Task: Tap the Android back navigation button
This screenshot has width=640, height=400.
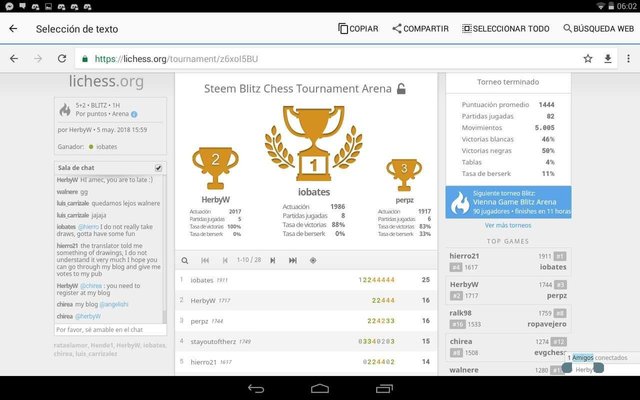Action: point(256,389)
